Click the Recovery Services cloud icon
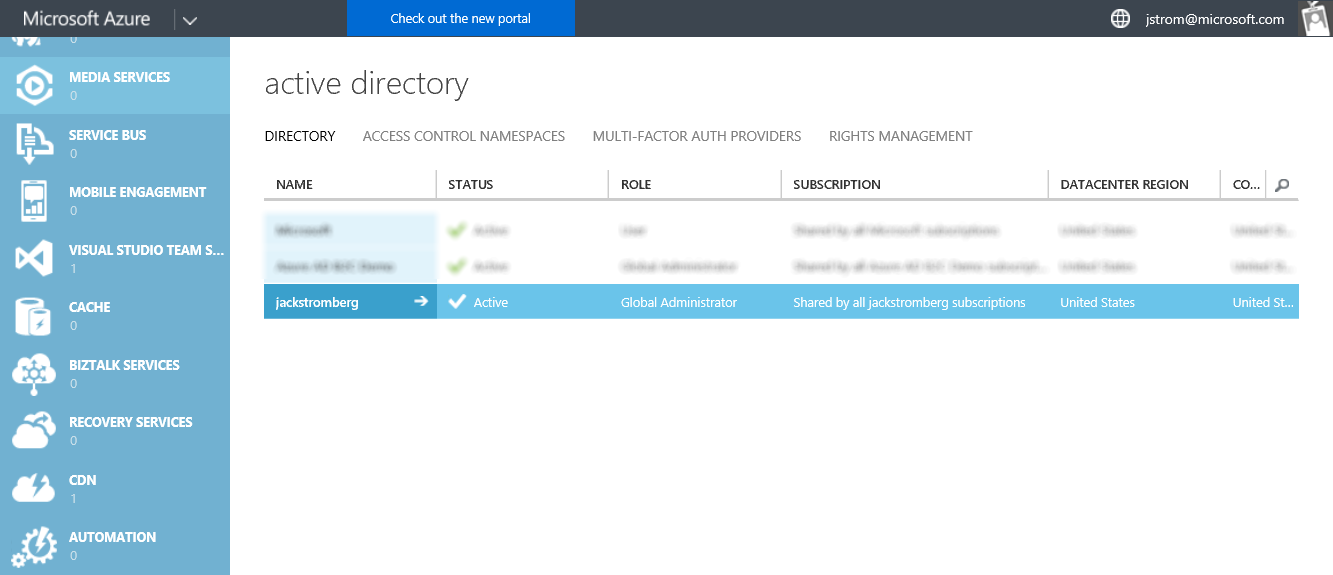 [x=33, y=431]
